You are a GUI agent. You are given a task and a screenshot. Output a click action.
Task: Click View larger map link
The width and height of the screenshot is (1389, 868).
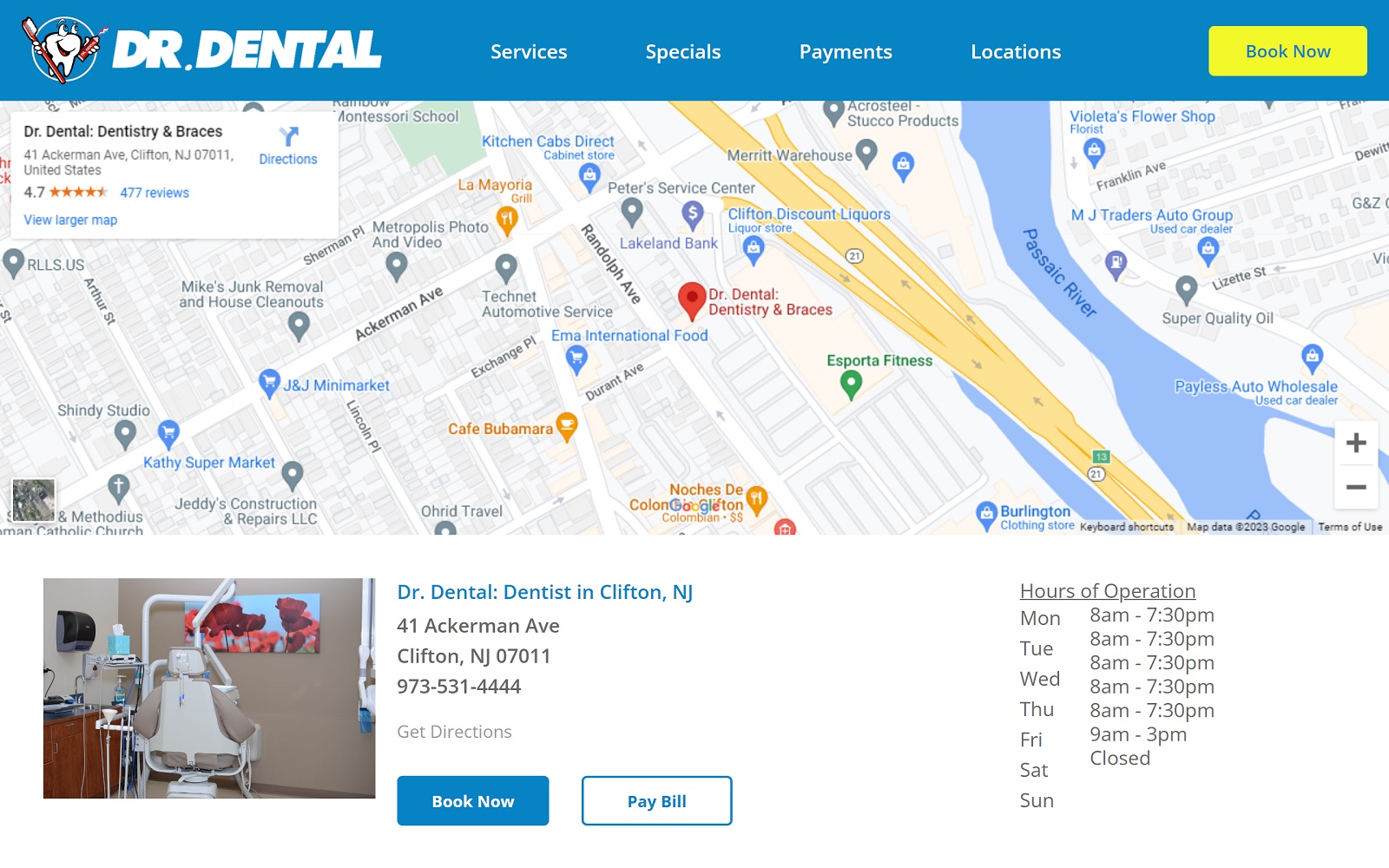pyautogui.click(x=70, y=220)
